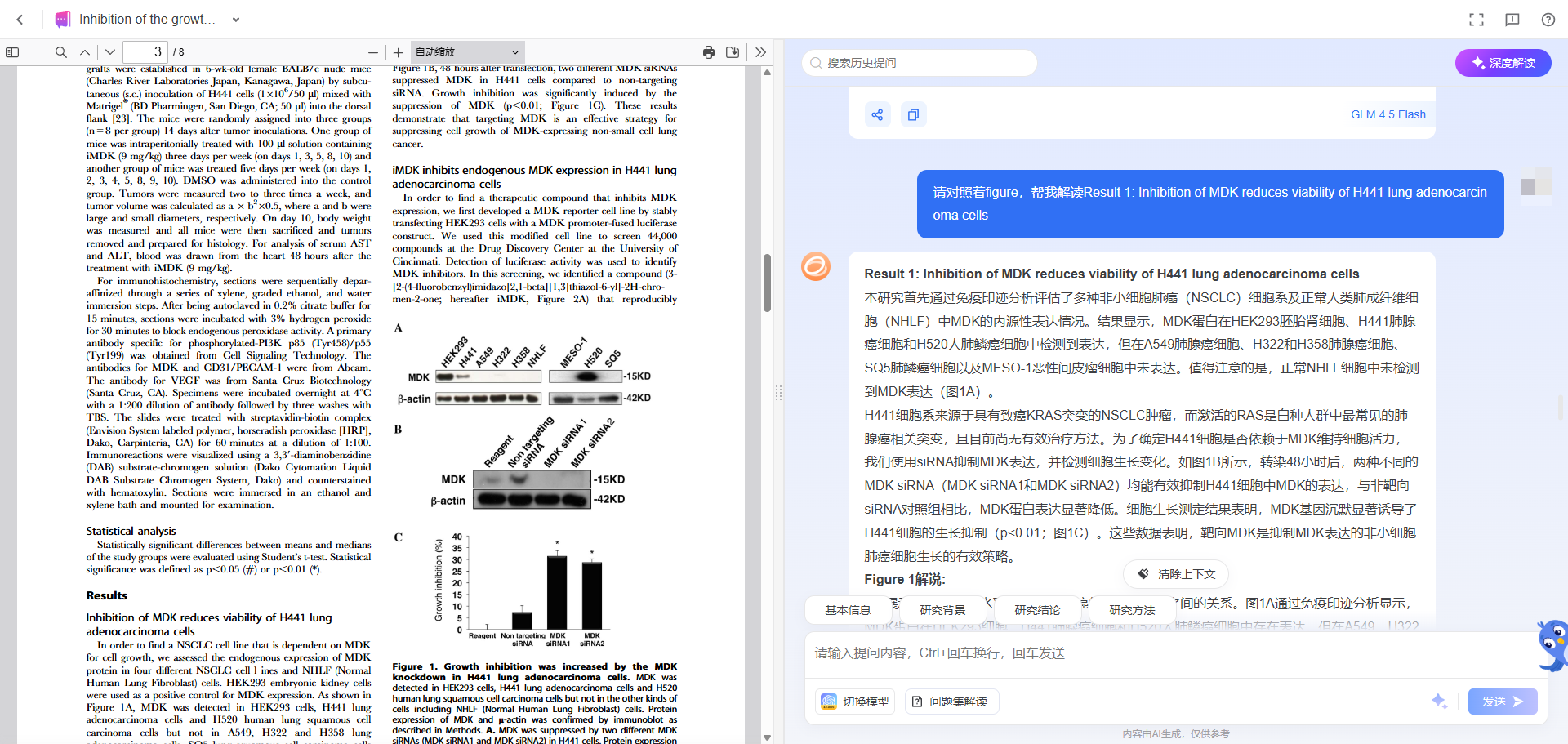Share the previous answer
1568x744 pixels.
point(877,115)
